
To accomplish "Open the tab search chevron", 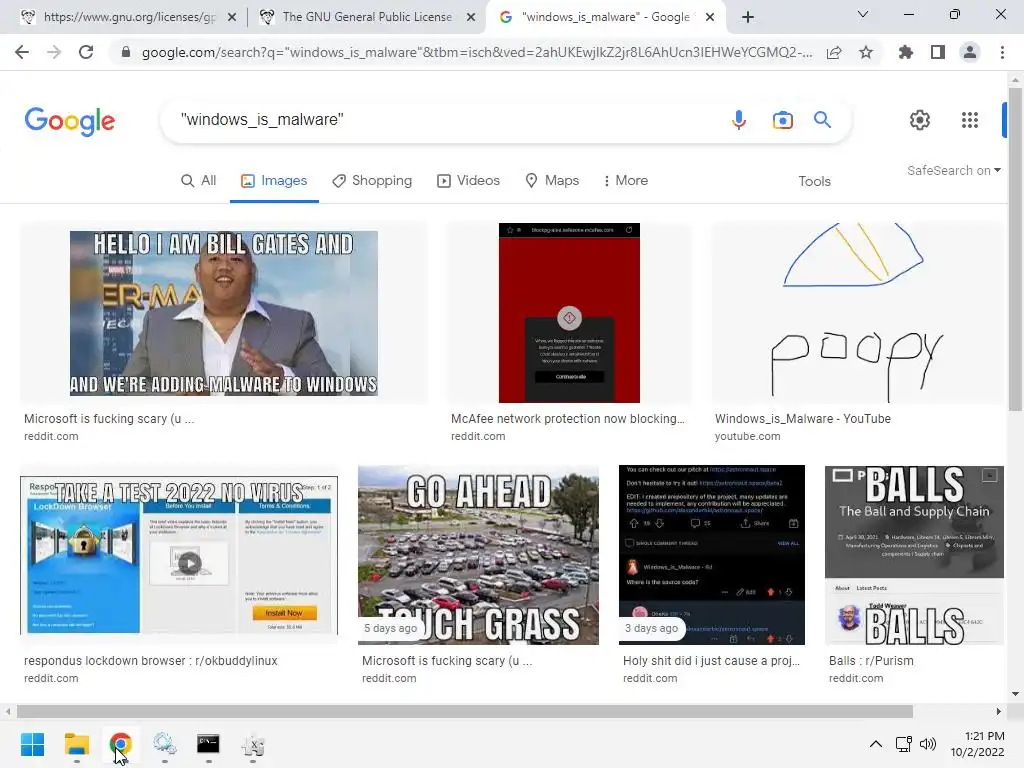I will pyautogui.click(x=863, y=14).
